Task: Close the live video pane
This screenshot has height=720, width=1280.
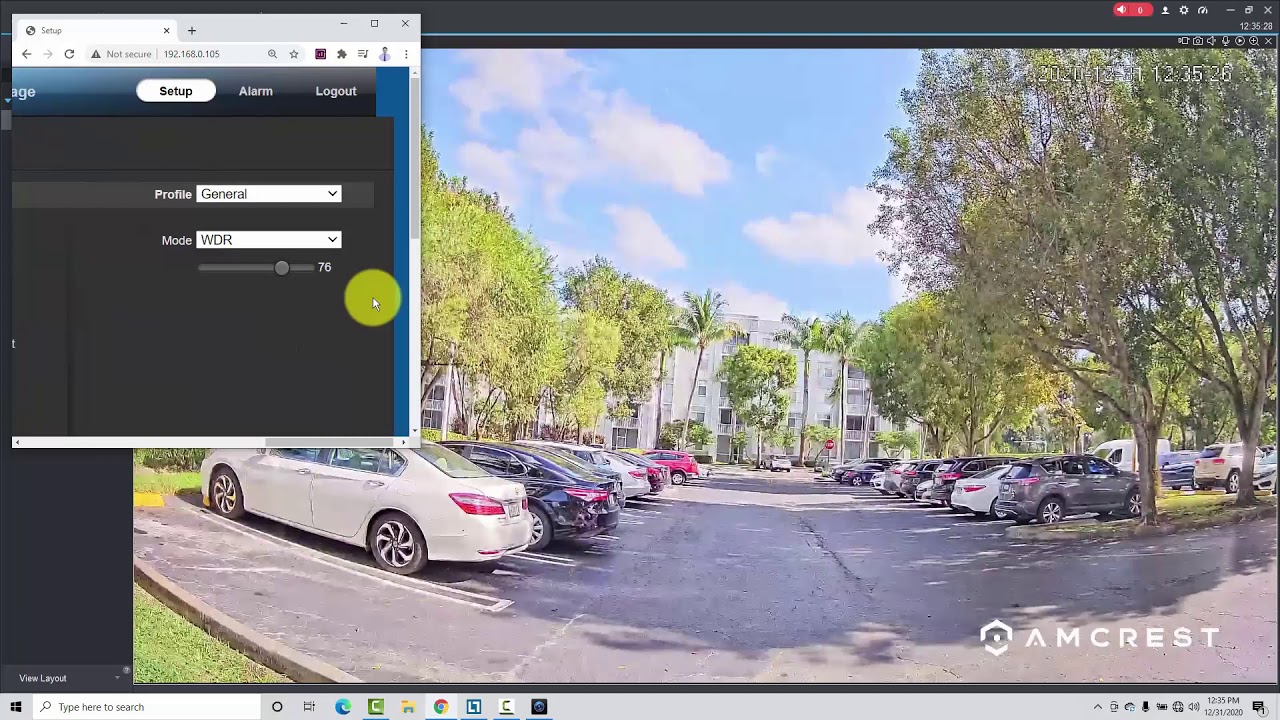Action: (x=1268, y=41)
